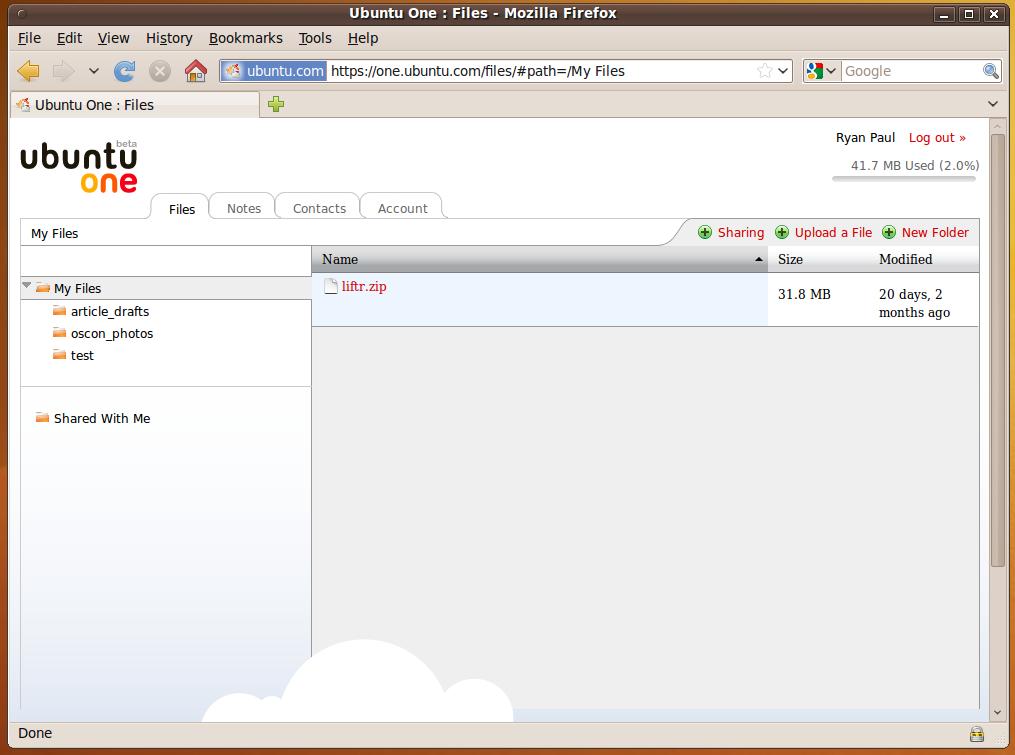The height and width of the screenshot is (755, 1015).
Task: Open the search engine selector dropdown
Action: (x=822, y=71)
